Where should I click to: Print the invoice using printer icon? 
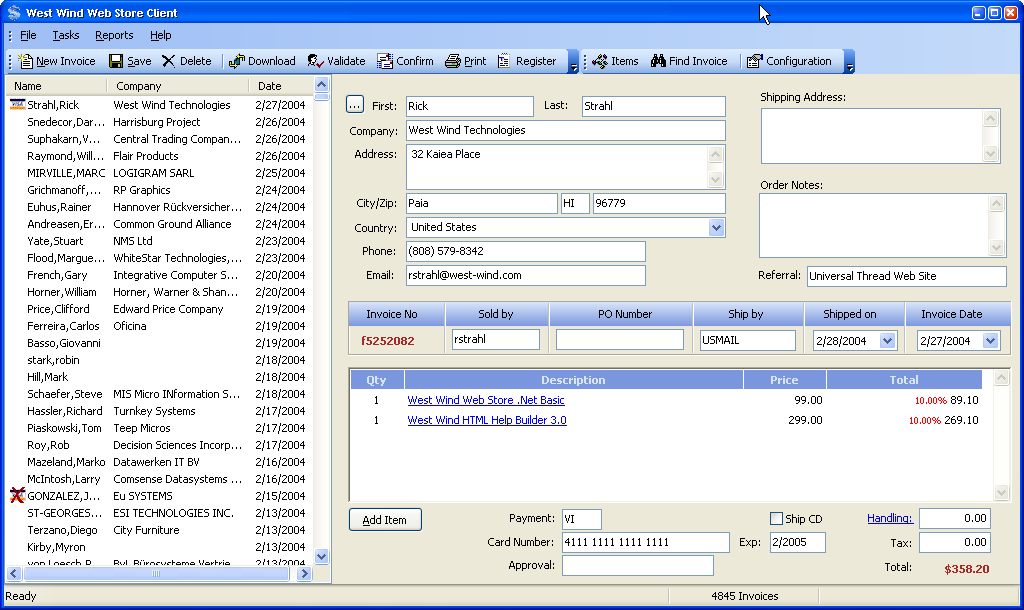453,61
